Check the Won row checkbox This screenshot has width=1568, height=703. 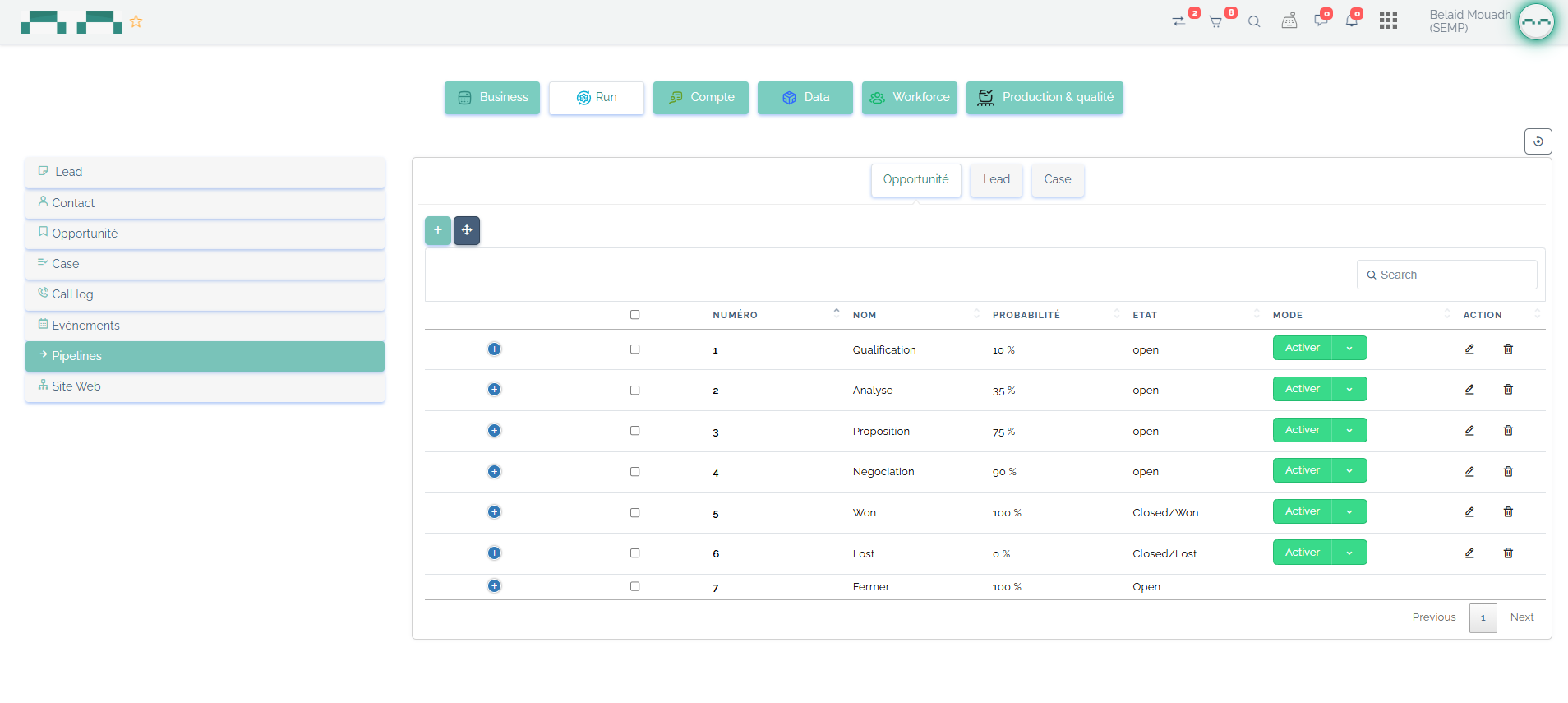(x=634, y=513)
